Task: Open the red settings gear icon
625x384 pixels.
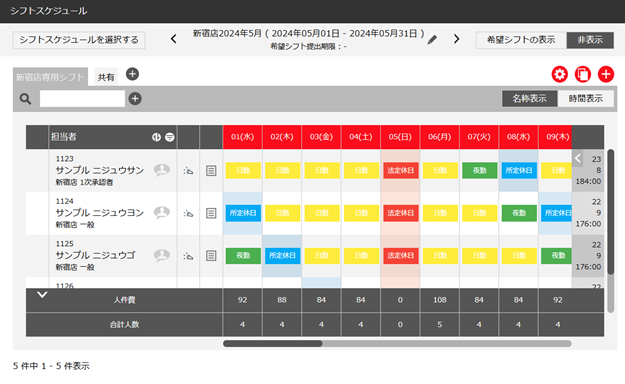Action: [560, 75]
